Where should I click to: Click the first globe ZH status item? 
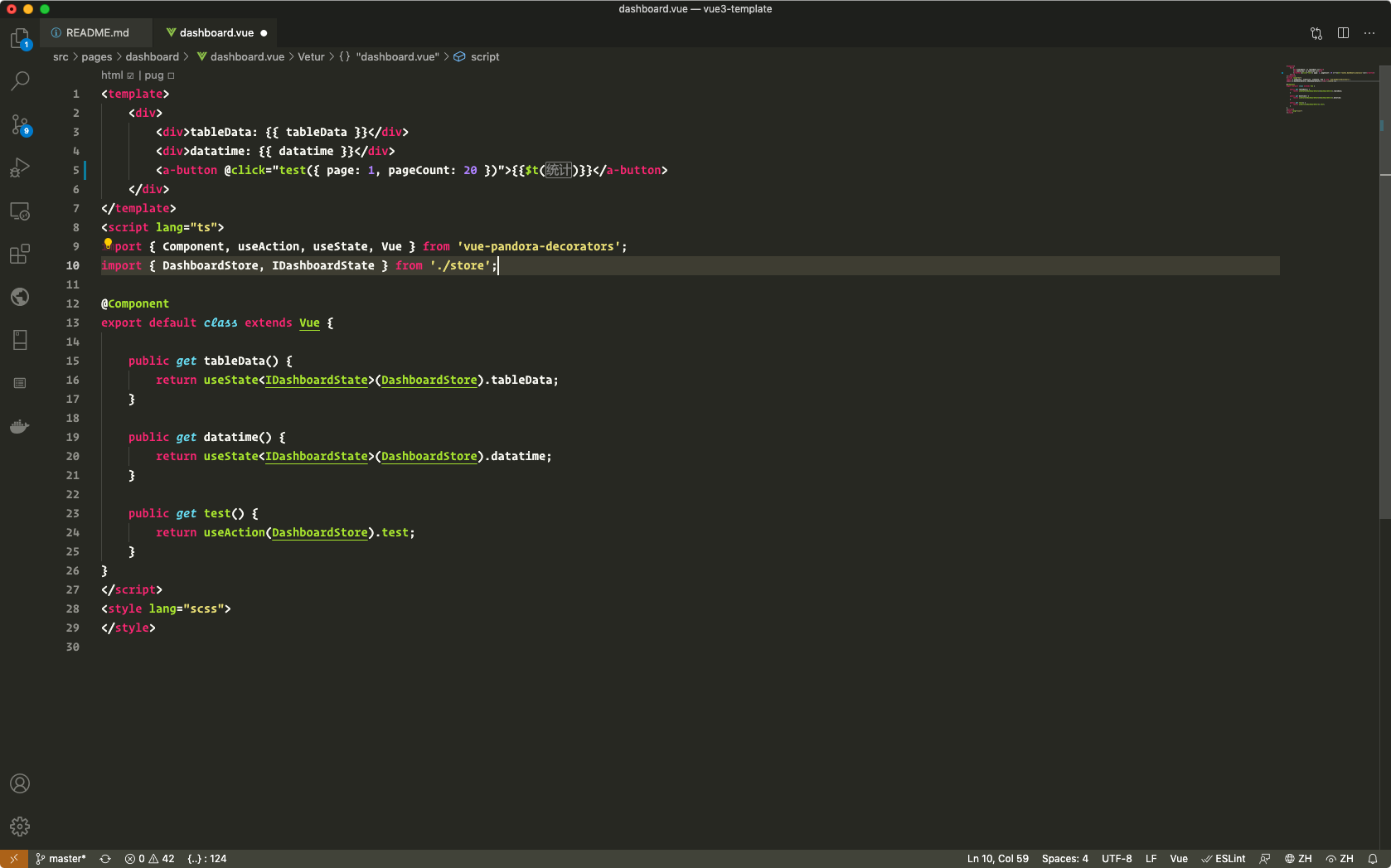click(x=1298, y=859)
